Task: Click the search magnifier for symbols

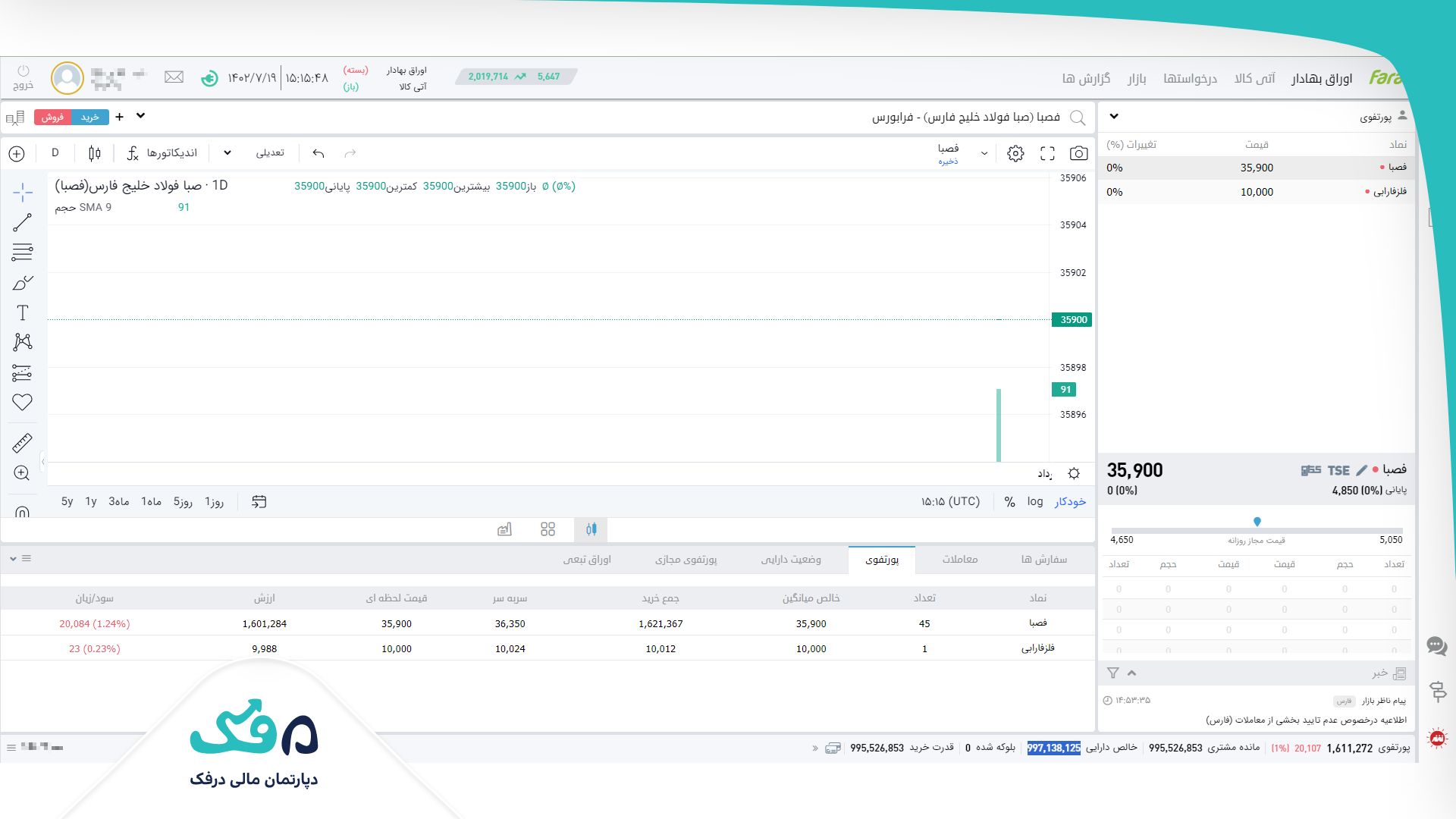Action: coord(1078,118)
